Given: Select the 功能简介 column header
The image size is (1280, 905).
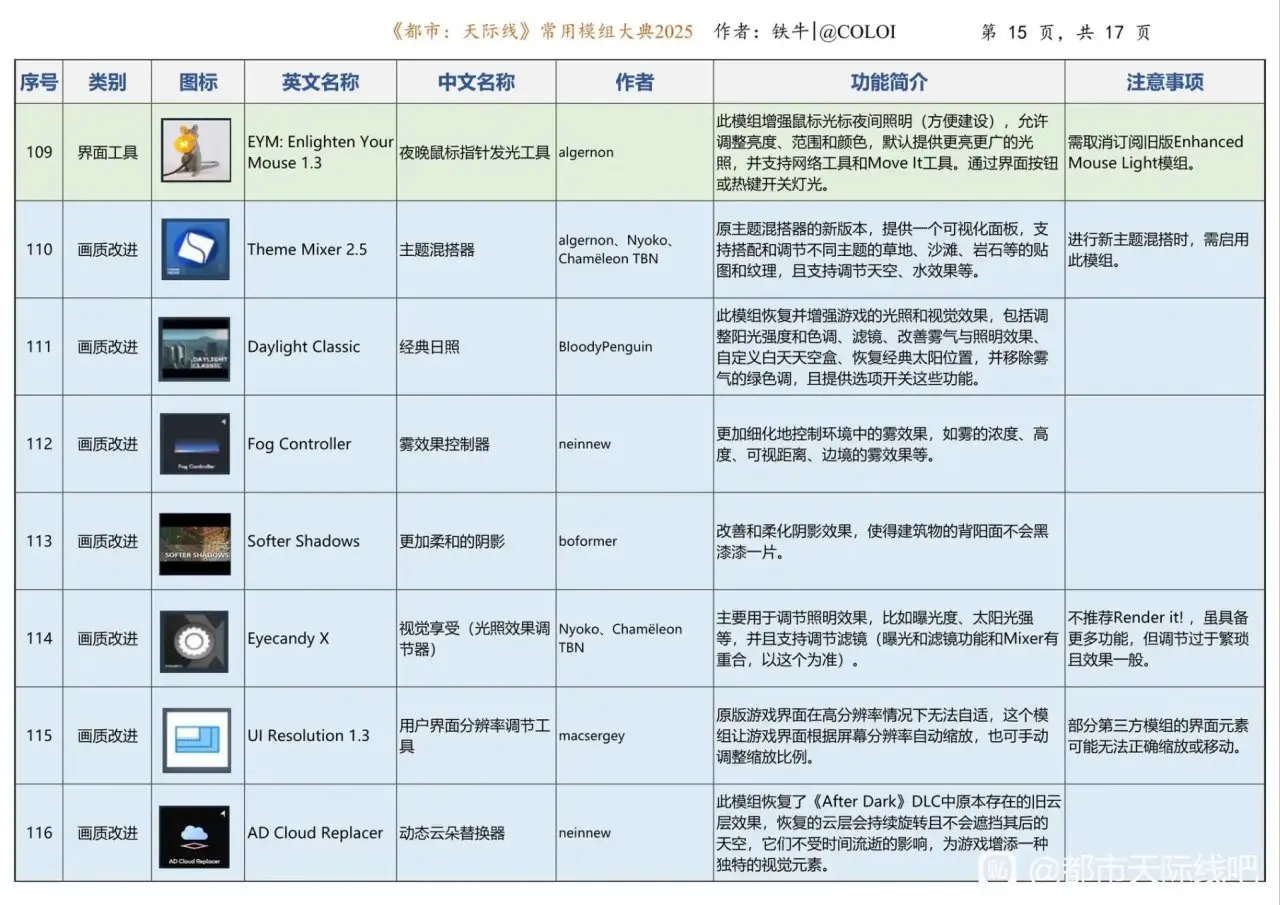Looking at the screenshot, I should point(888,82).
